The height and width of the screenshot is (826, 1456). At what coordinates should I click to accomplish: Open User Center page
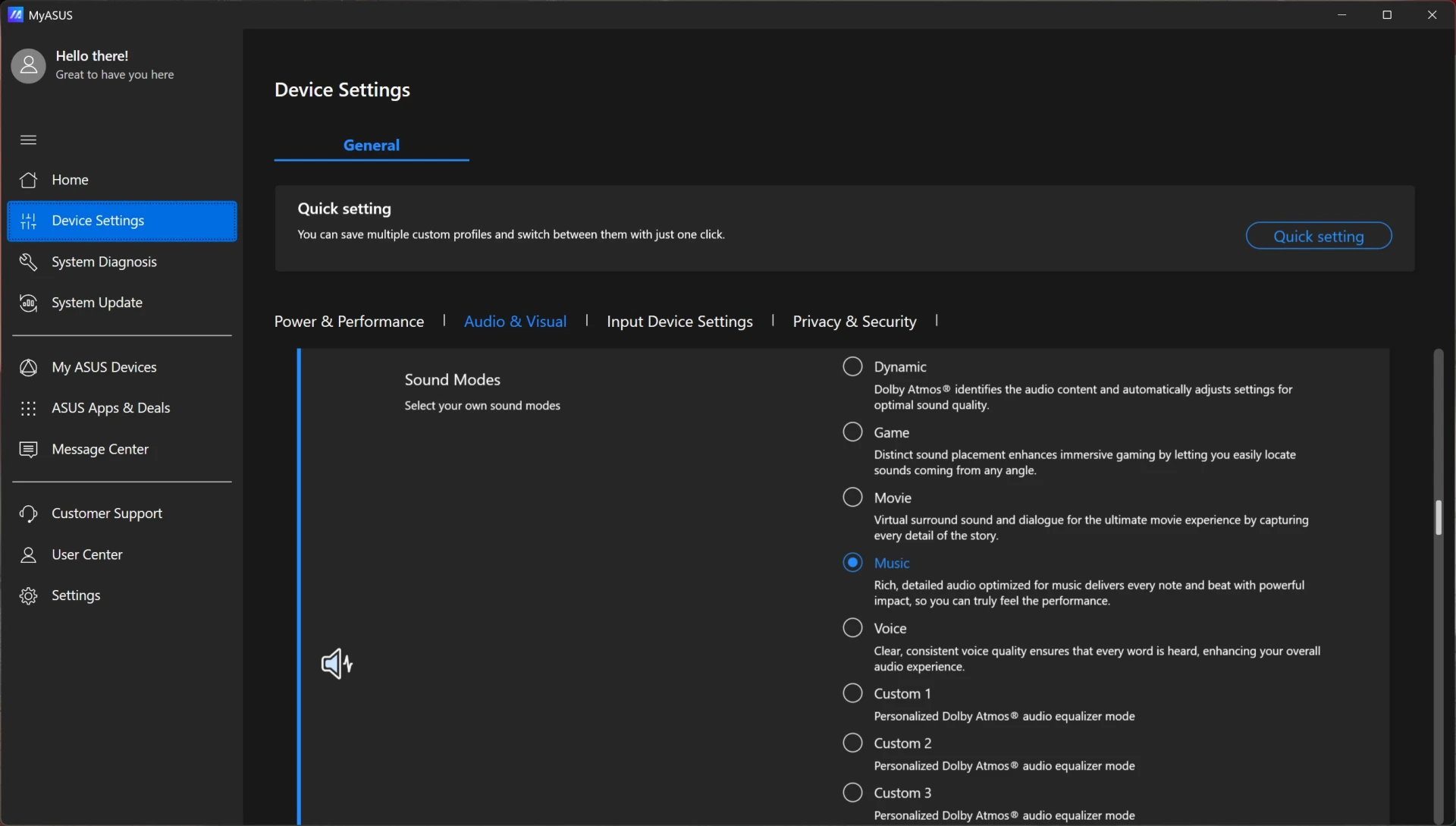click(121, 554)
